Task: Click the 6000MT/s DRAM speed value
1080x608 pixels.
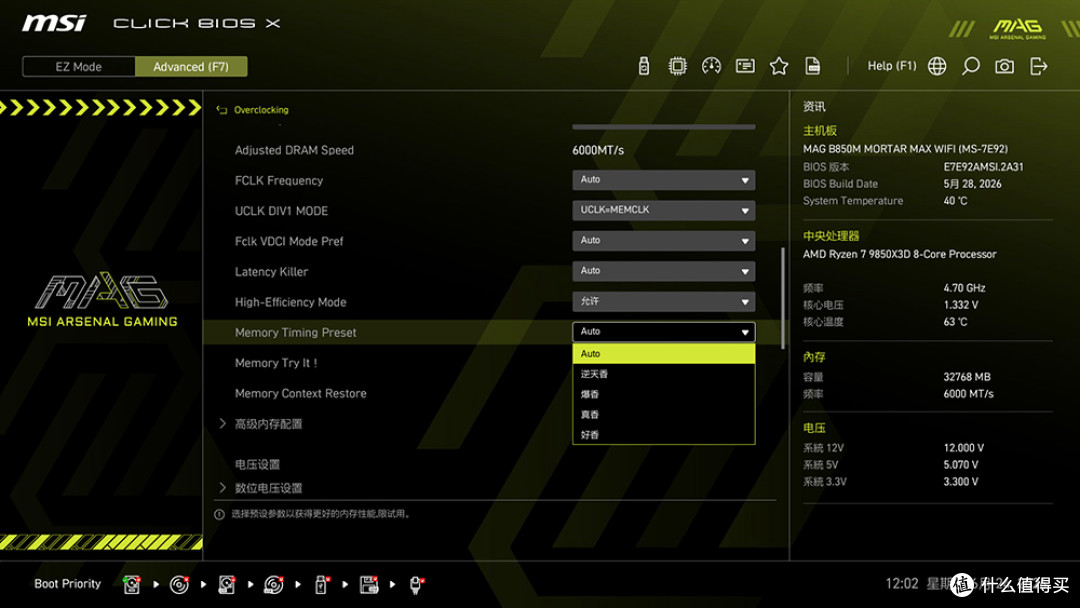Action: click(598, 150)
